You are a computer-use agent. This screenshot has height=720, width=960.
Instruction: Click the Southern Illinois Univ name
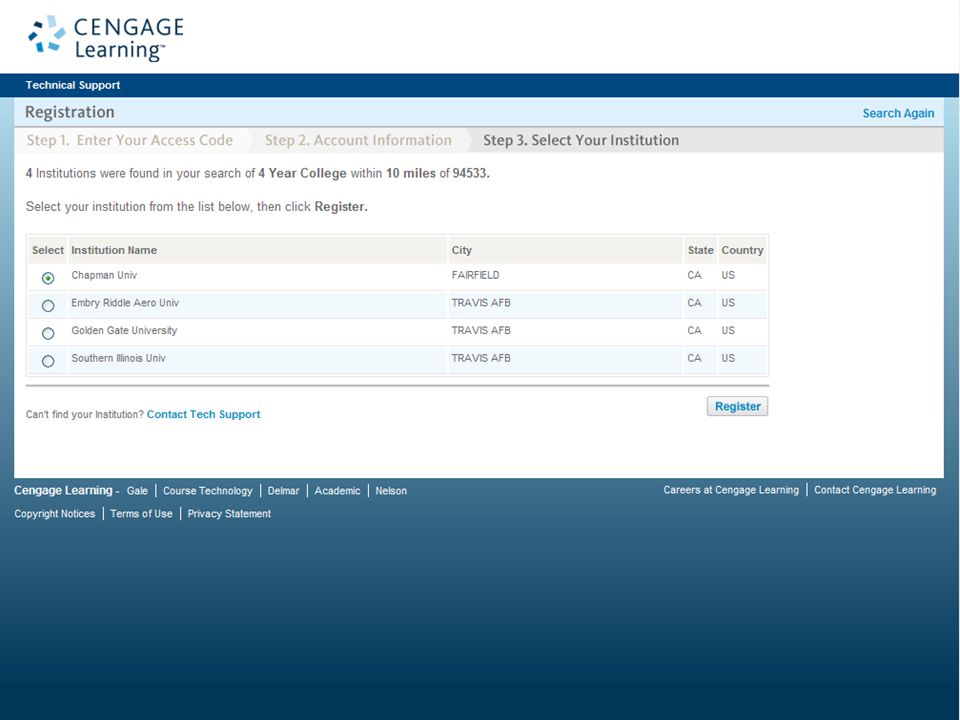click(118, 358)
